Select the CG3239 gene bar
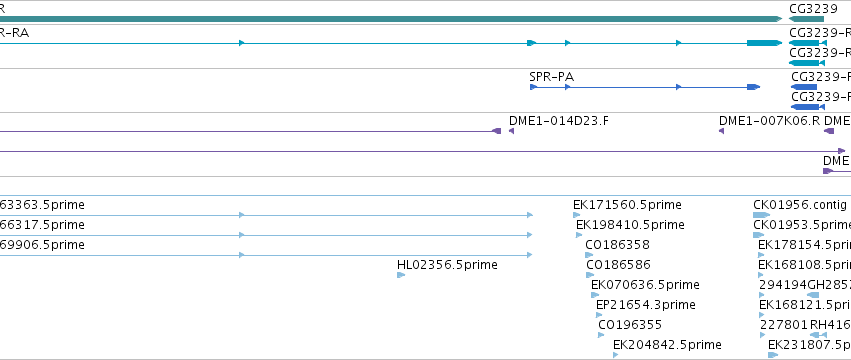This screenshot has width=851, height=360. pos(806,19)
